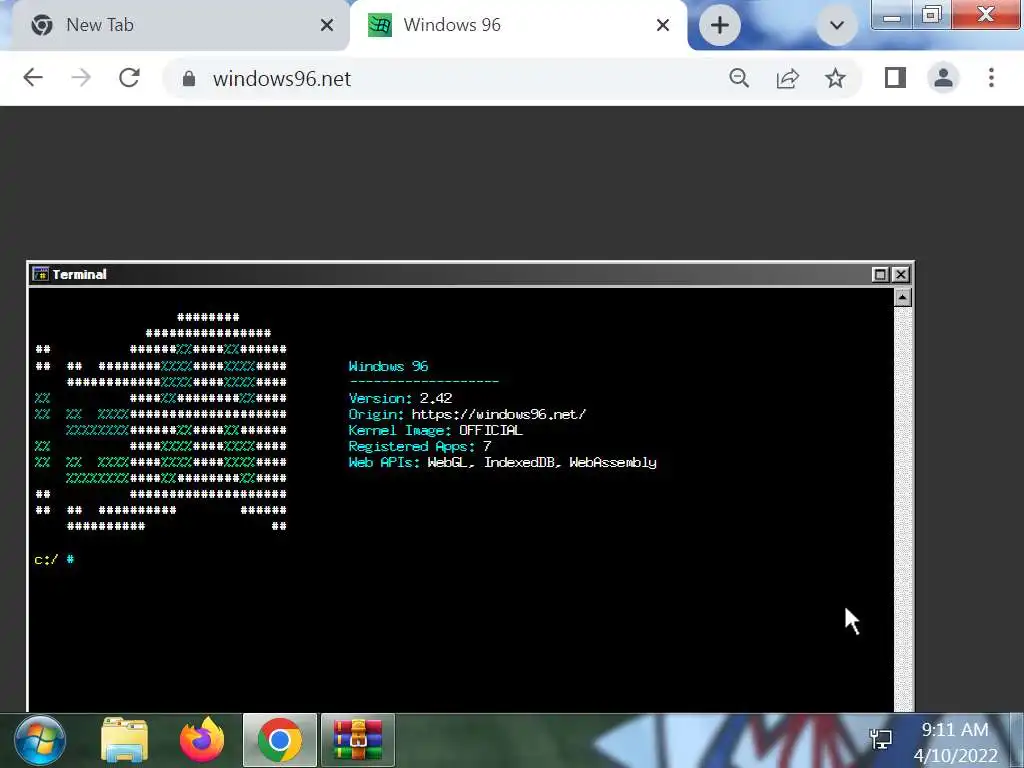Bookmark this page with the star icon
This screenshot has width=1024, height=768.
pos(835,78)
